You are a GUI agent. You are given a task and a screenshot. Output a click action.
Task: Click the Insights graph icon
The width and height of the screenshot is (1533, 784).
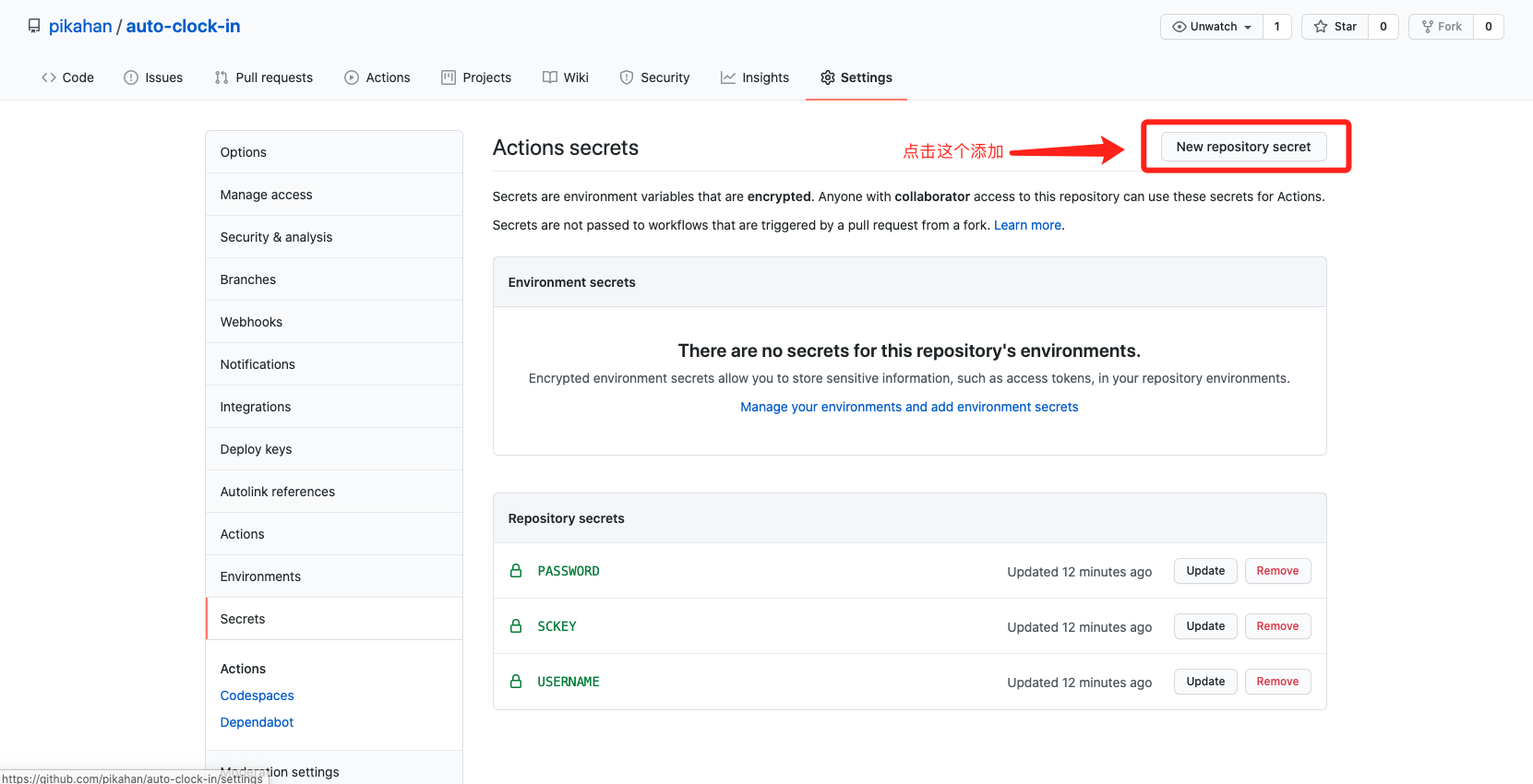[x=728, y=77]
